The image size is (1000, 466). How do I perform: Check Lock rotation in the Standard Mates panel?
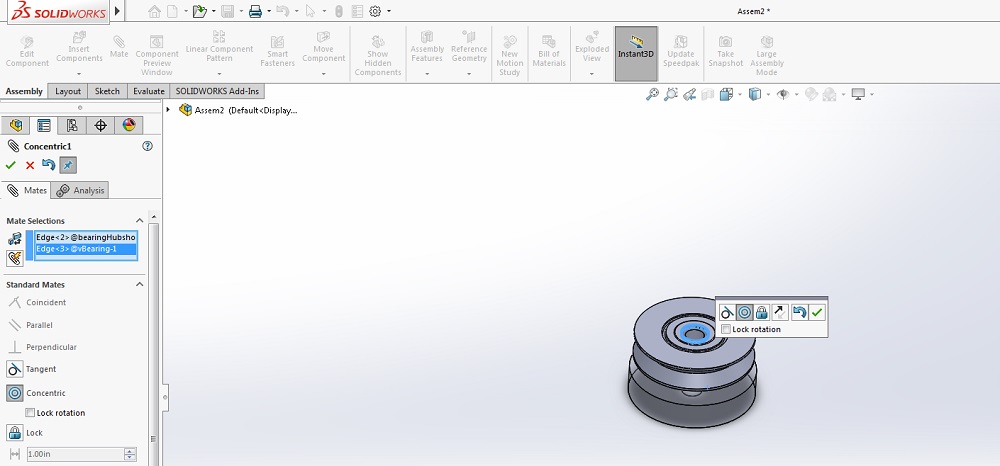point(29,412)
